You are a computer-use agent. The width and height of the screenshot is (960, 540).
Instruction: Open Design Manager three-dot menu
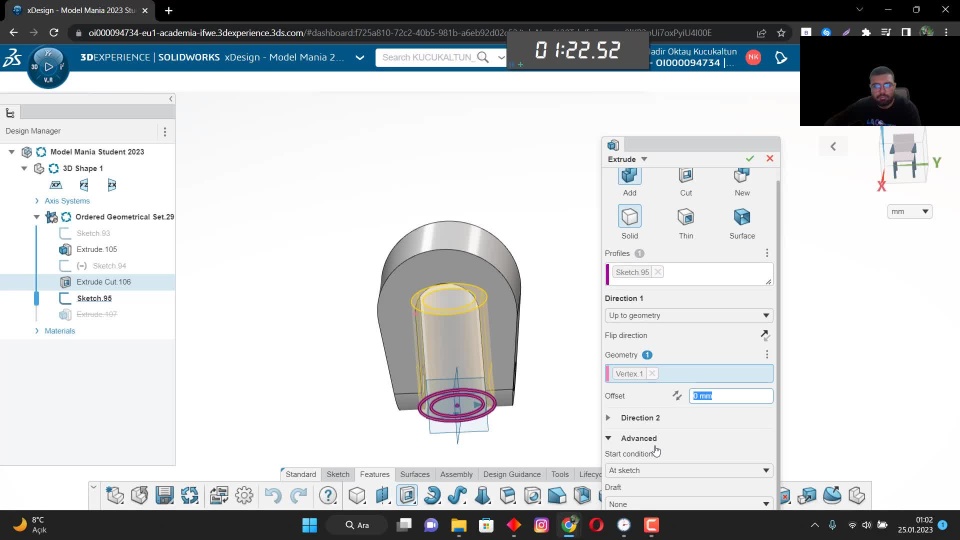pos(165,131)
